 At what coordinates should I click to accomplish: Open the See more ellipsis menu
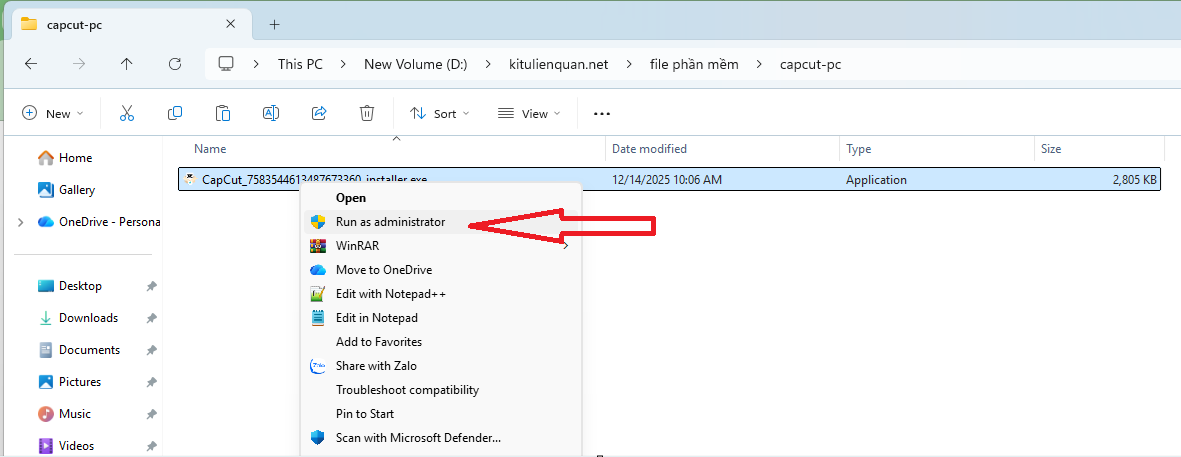click(x=601, y=114)
